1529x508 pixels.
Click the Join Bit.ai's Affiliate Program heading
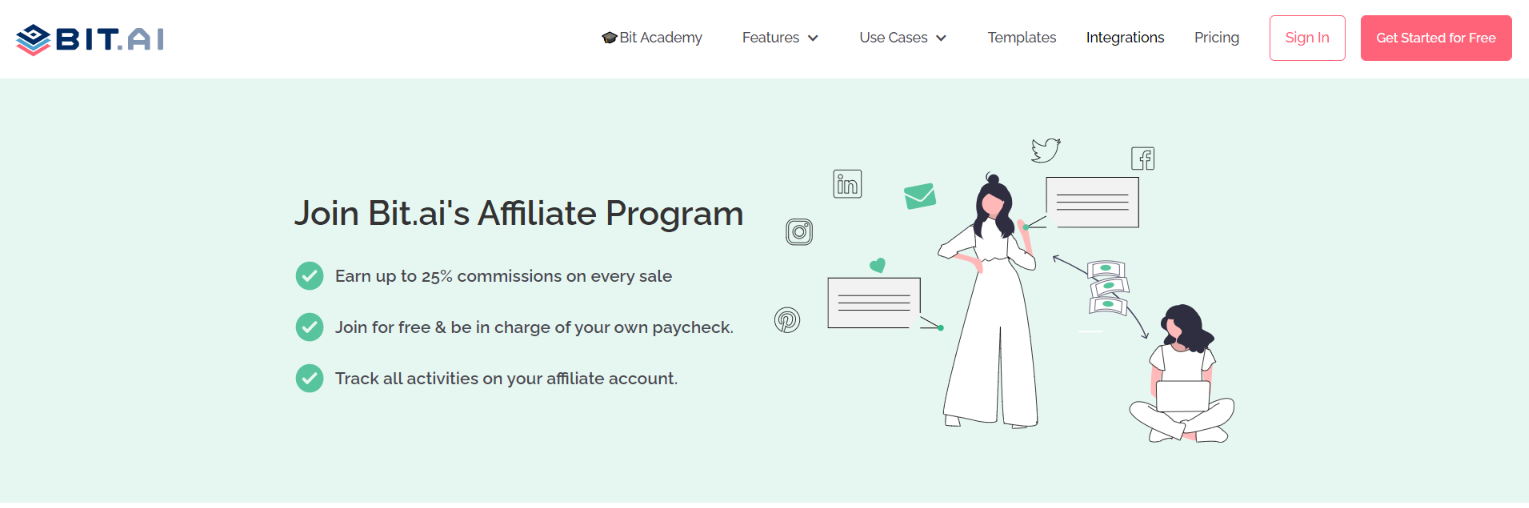click(519, 213)
